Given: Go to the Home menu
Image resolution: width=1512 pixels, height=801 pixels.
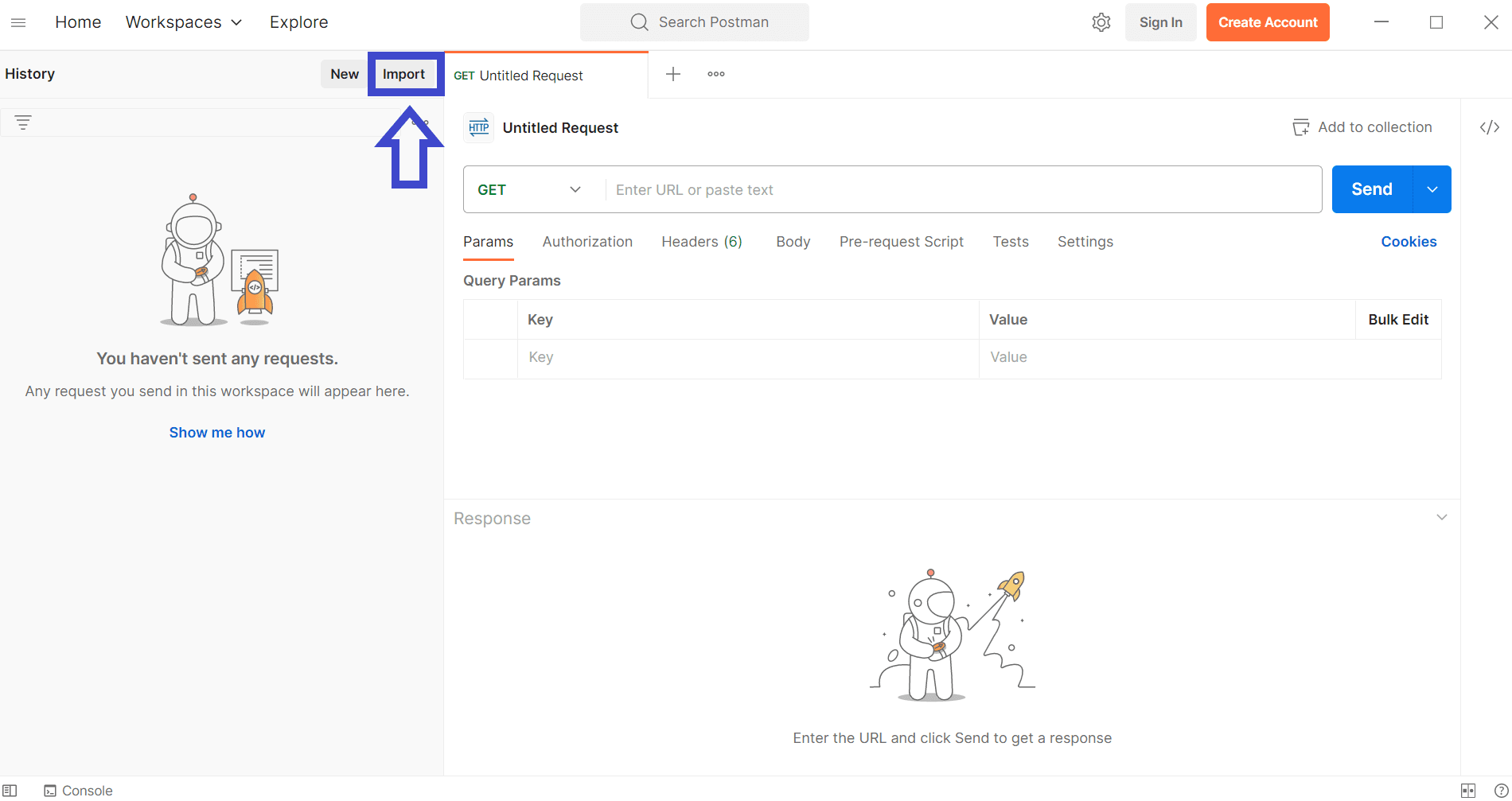Looking at the screenshot, I should pyautogui.click(x=78, y=22).
